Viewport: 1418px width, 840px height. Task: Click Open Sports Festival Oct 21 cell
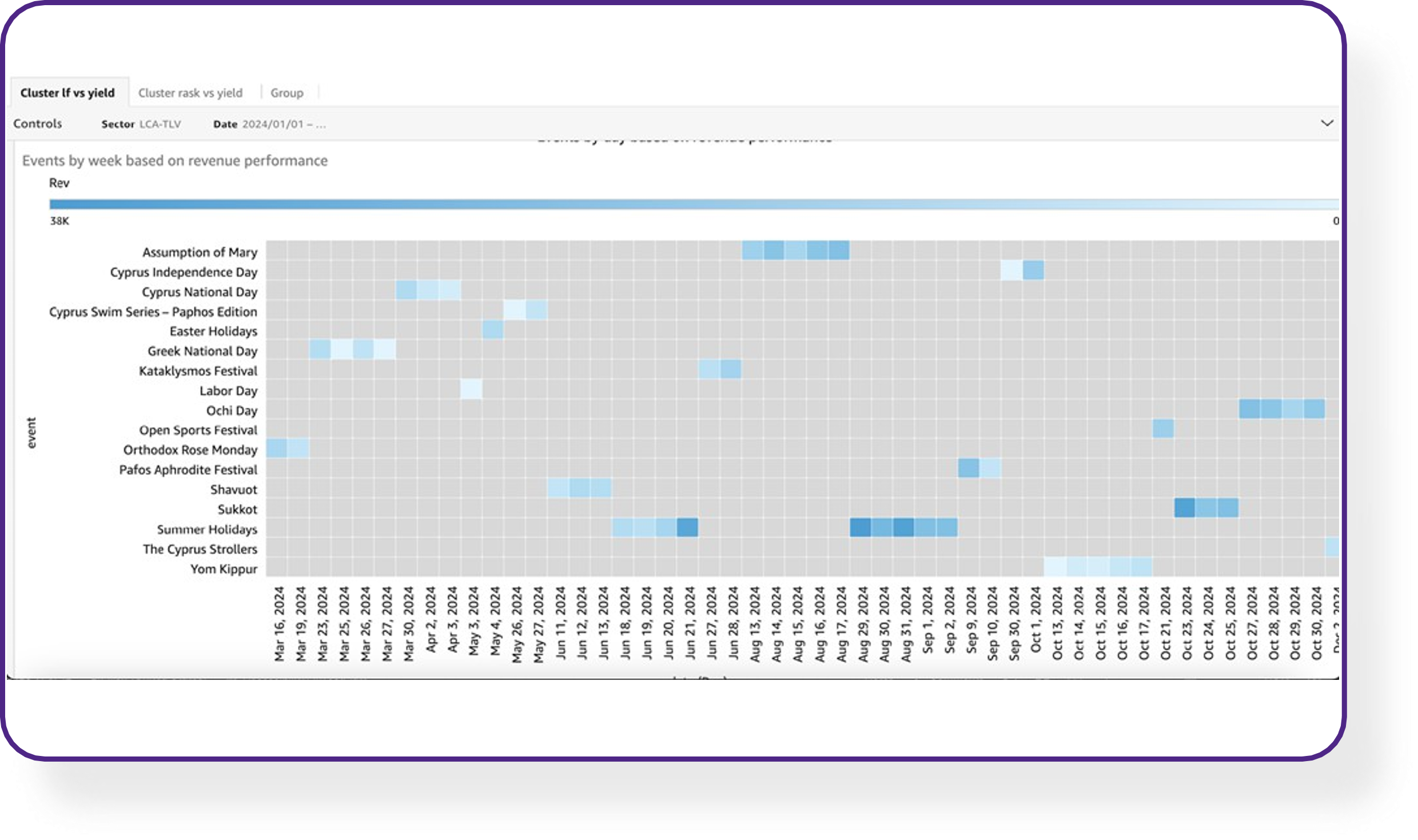1163,429
